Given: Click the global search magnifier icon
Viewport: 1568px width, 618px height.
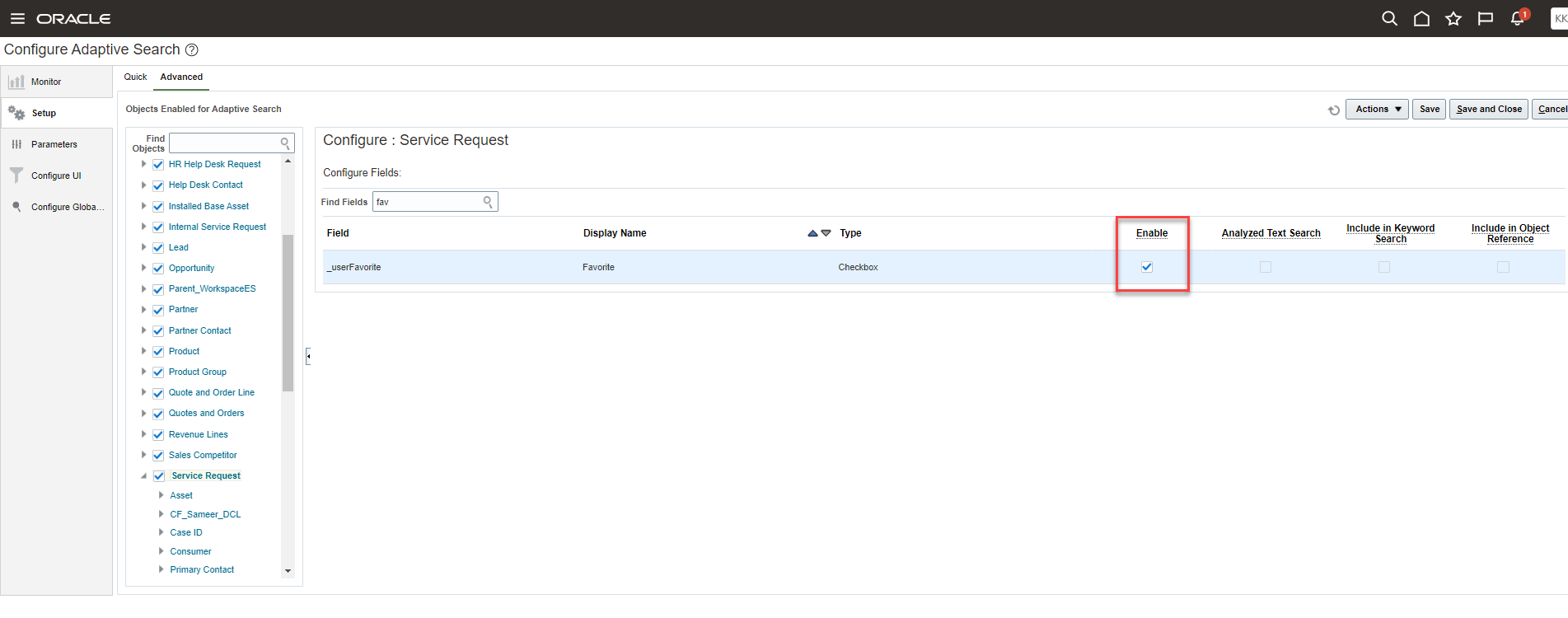Looking at the screenshot, I should (1389, 18).
